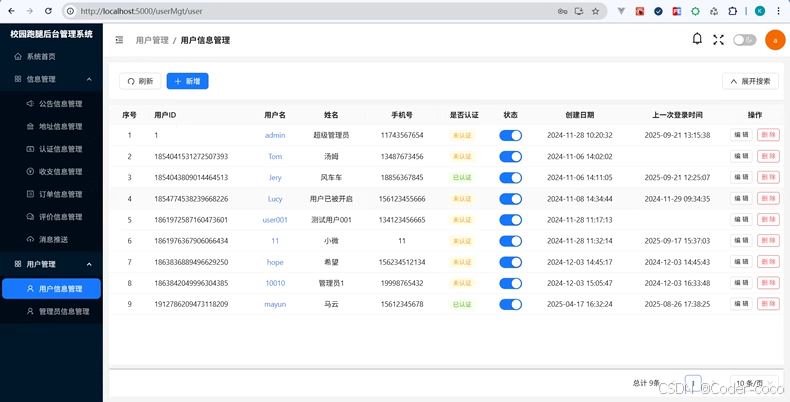Screen dimensions: 790x402
Task: Click the chat icon beside 评价信息管理
Action: (x=30, y=217)
